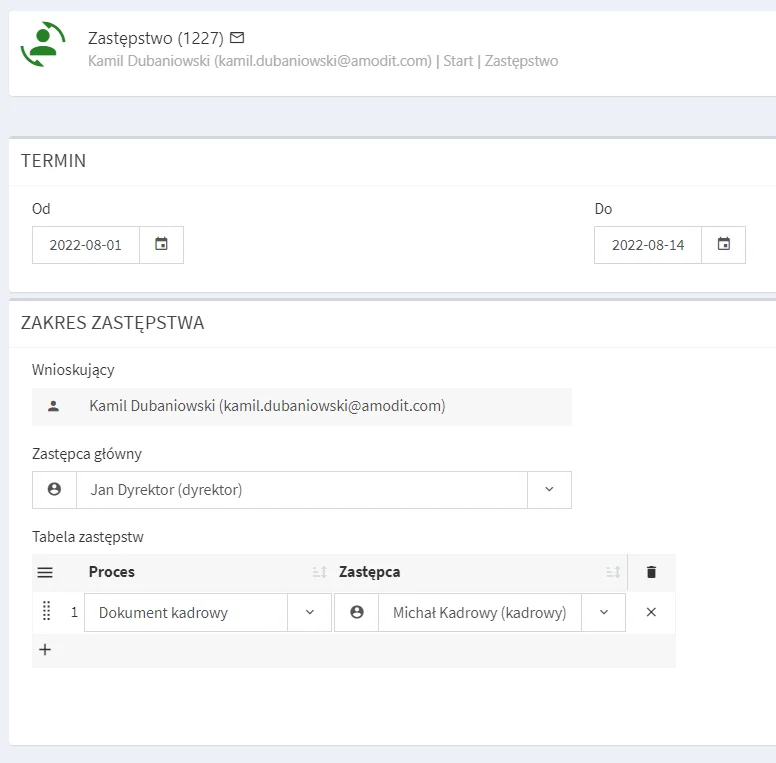Image resolution: width=776 pixels, height=763 pixels.
Task: Click the ZAKRES ZASTĘPSTWA section header
Action: [x=112, y=323]
